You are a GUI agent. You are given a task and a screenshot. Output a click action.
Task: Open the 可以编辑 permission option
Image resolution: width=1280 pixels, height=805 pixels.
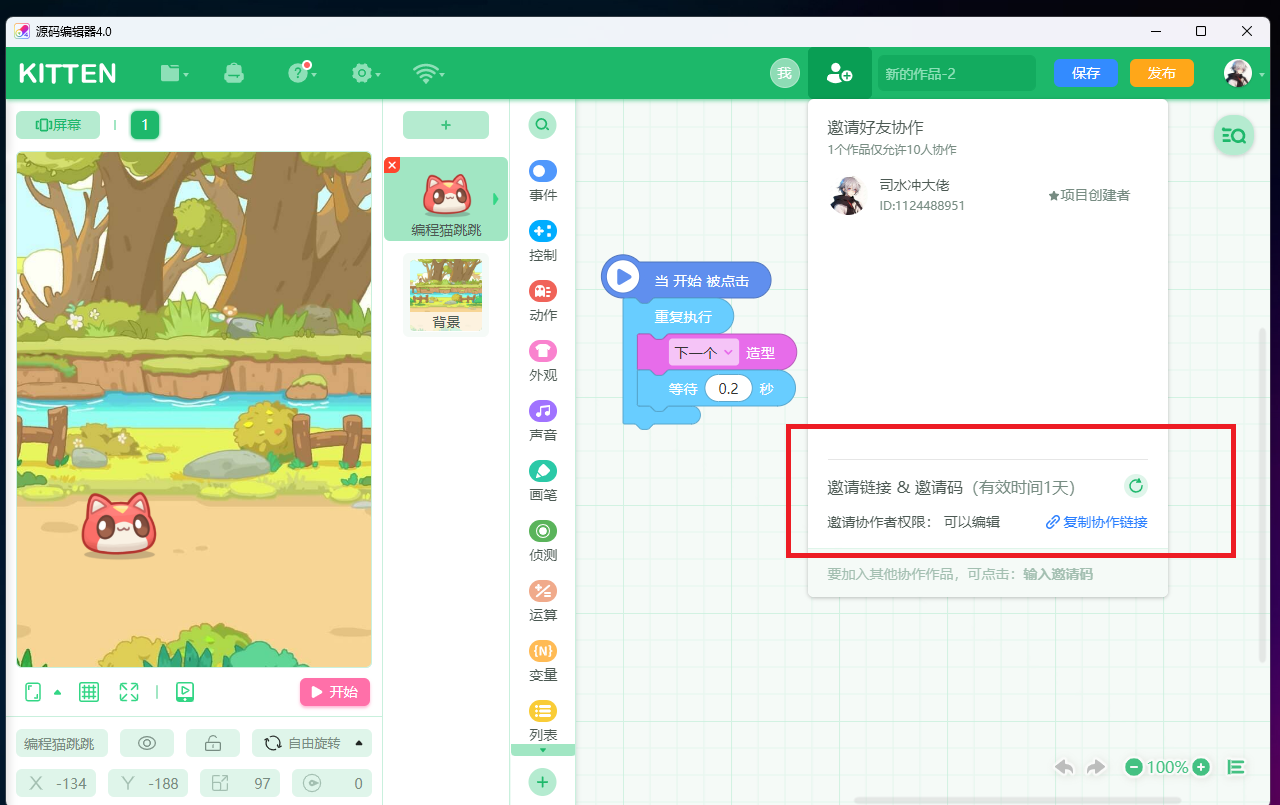972,522
